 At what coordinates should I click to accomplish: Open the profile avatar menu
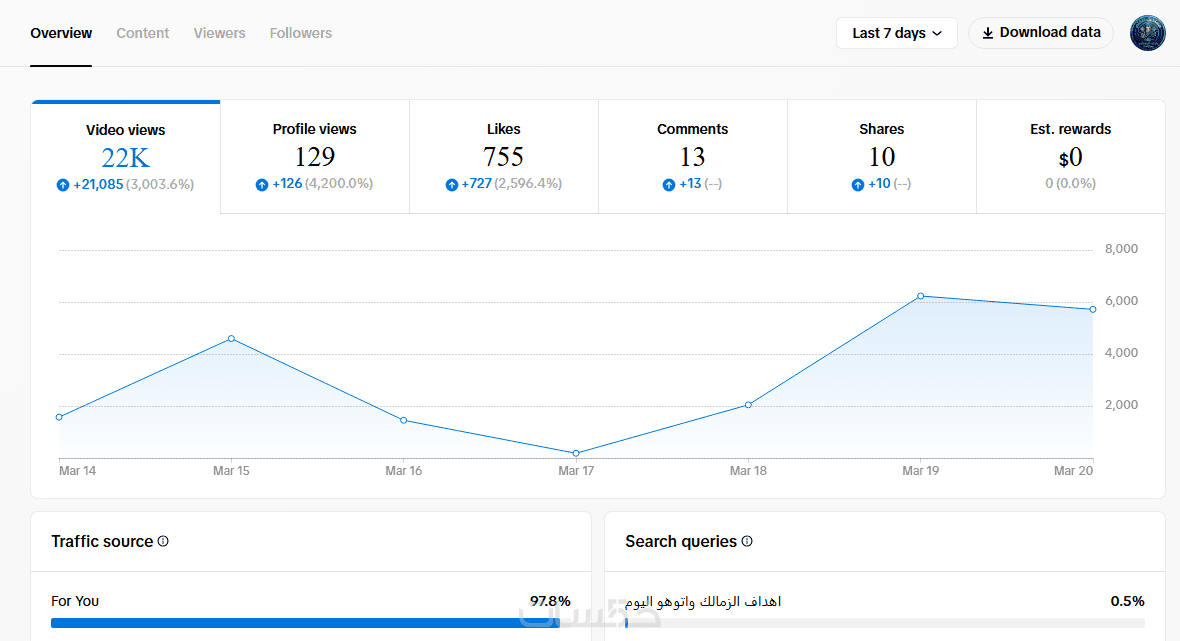coord(1148,33)
